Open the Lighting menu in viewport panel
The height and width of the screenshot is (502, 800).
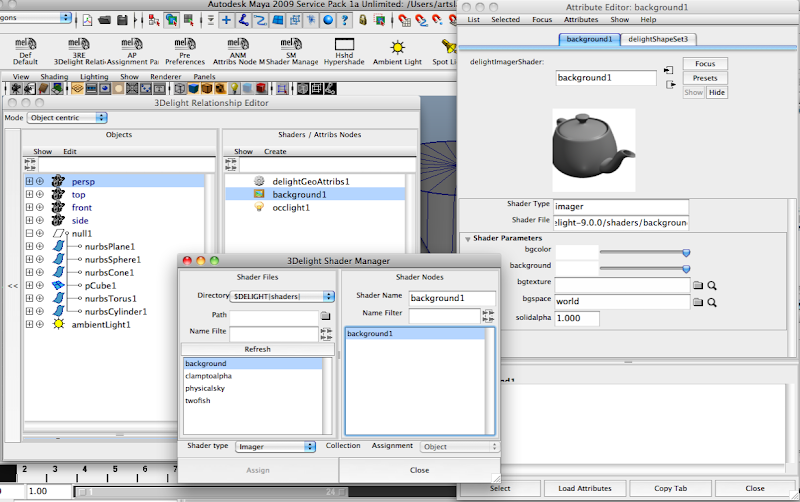[x=94, y=77]
